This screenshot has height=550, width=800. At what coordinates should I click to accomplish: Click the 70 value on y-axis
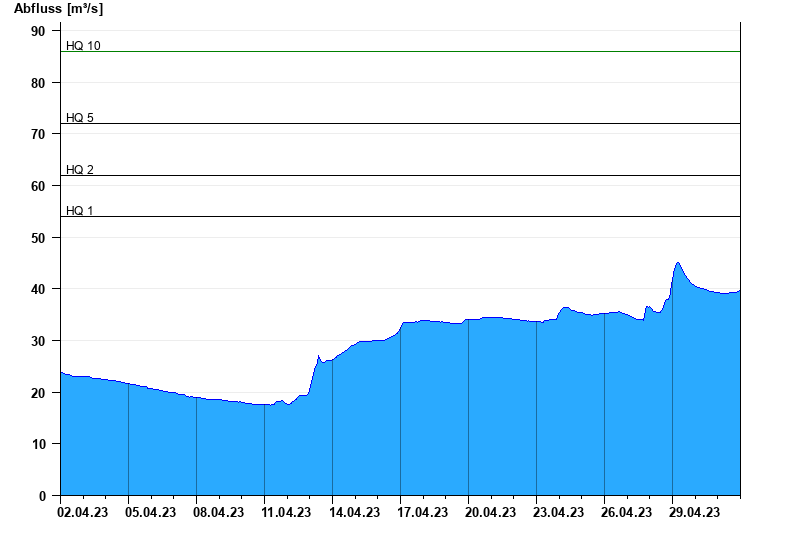click(x=38, y=134)
